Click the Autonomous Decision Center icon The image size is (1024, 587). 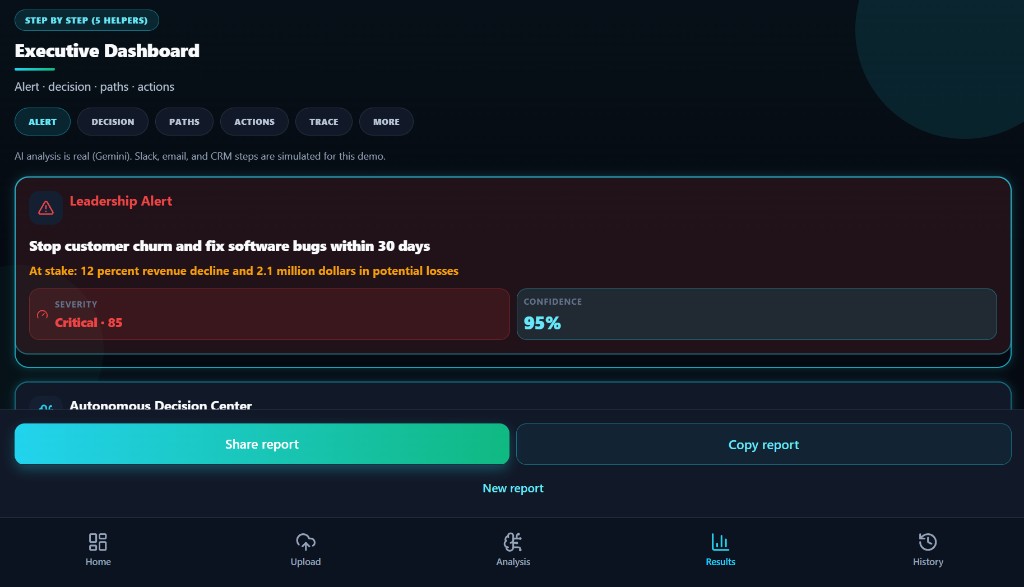tap(46, 406)
